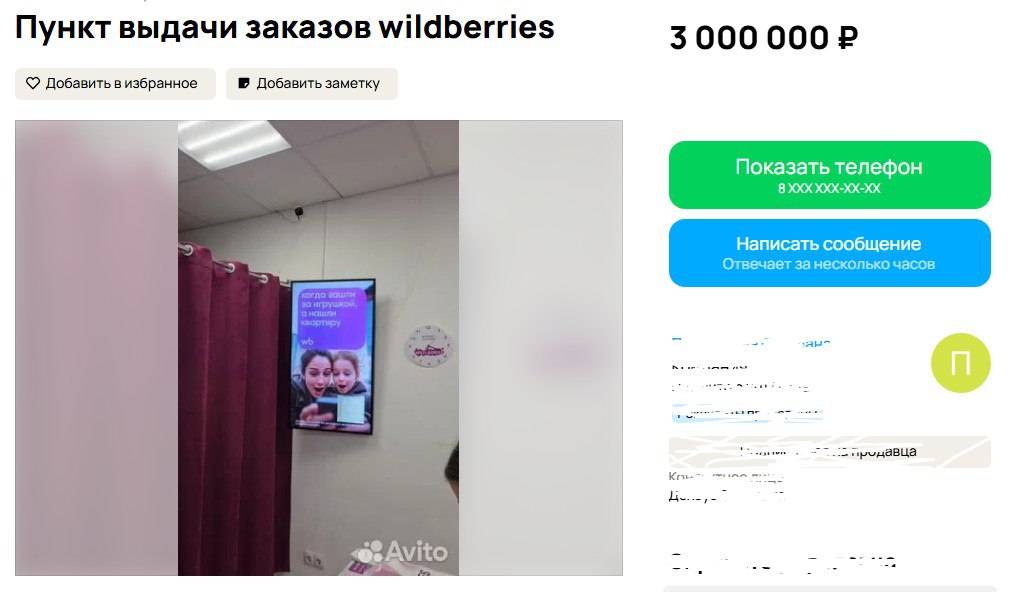The image size is (1024, 592).
Task: Open chat via Написать сообщение button
Action: [x=829, y=253]
